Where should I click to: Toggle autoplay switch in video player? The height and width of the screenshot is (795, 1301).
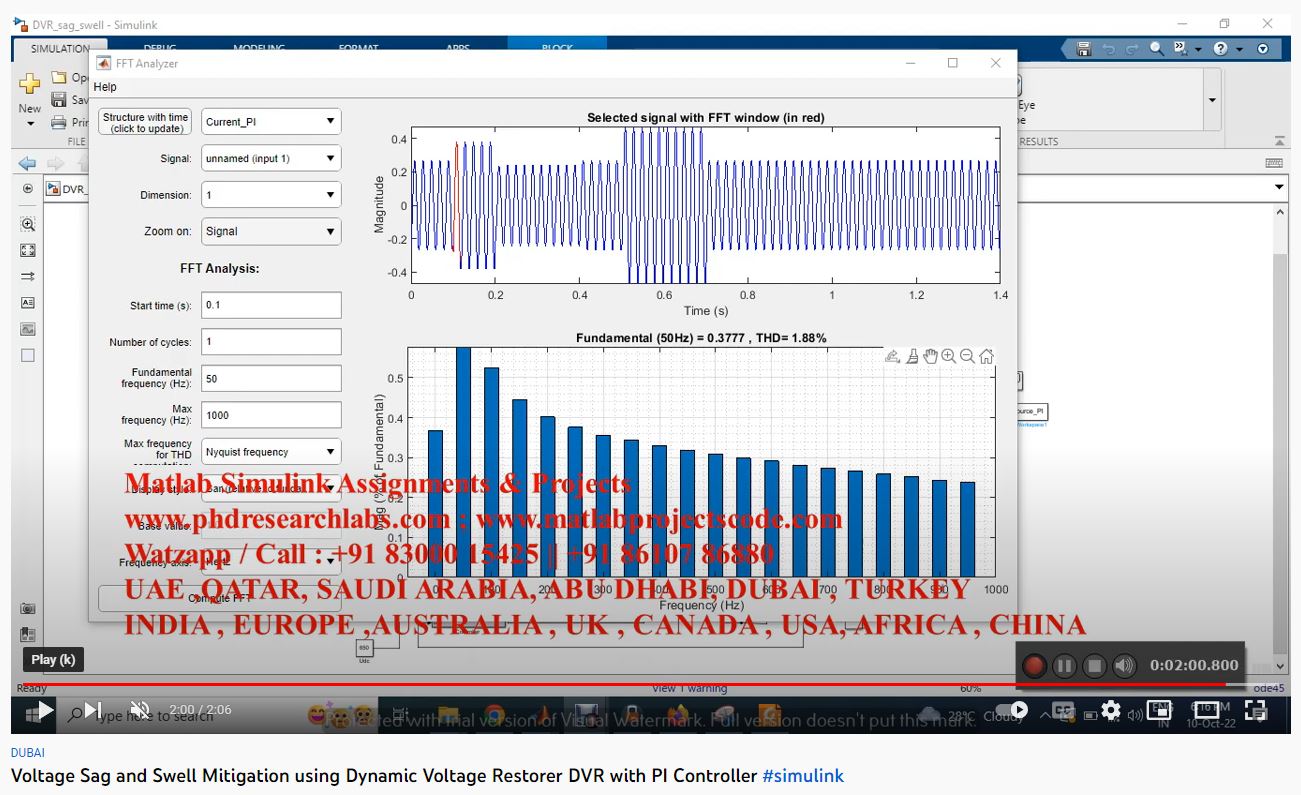click(1016, 710)
